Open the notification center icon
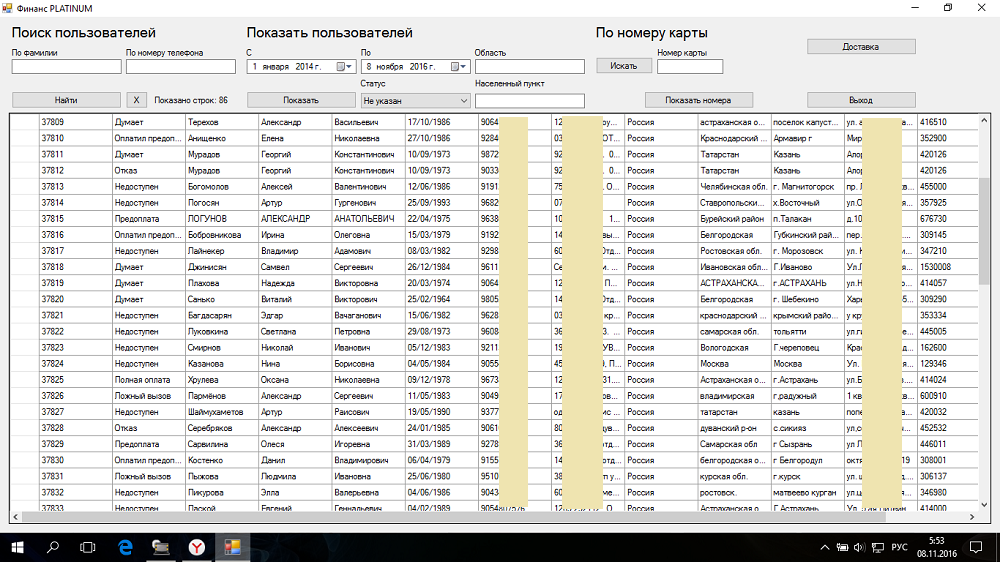This screenshot has width=1000, height=562. [976, 547]
